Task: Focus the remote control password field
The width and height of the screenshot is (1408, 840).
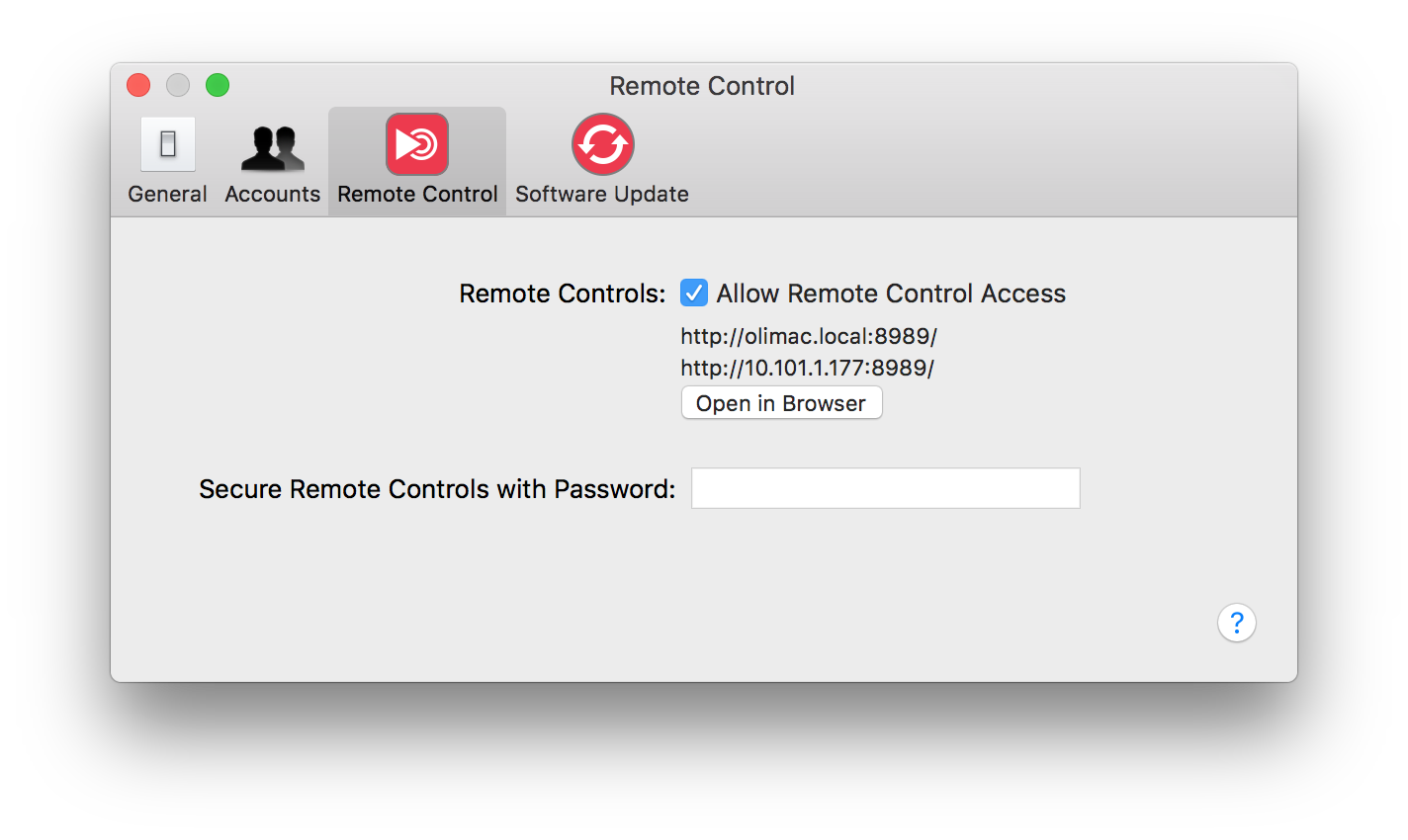Action: (886, 488)
